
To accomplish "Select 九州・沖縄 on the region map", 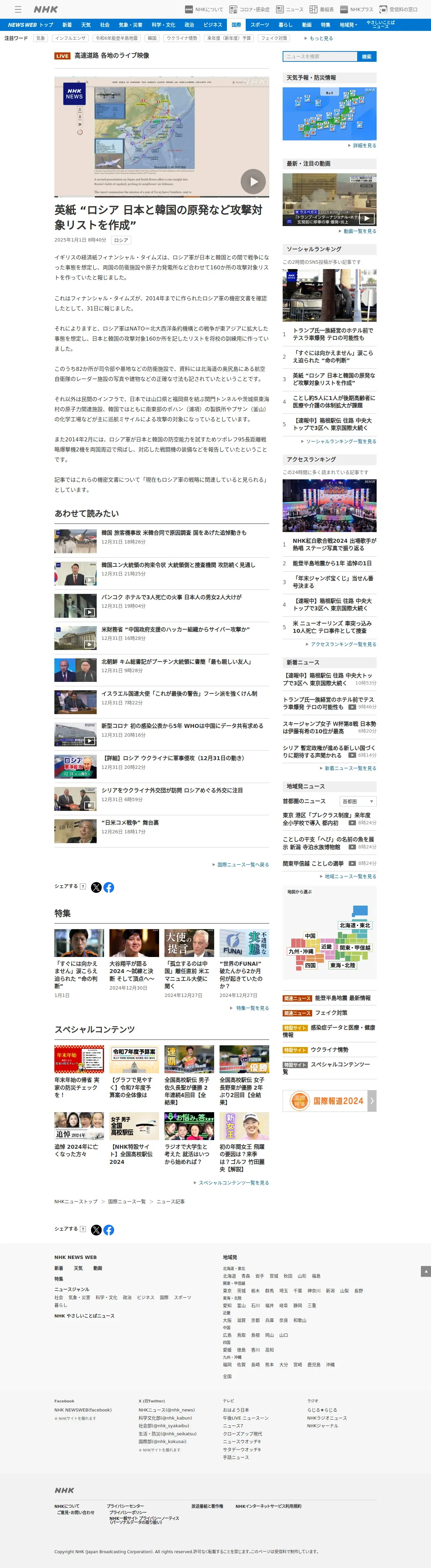I will click(x=301, y=951).
